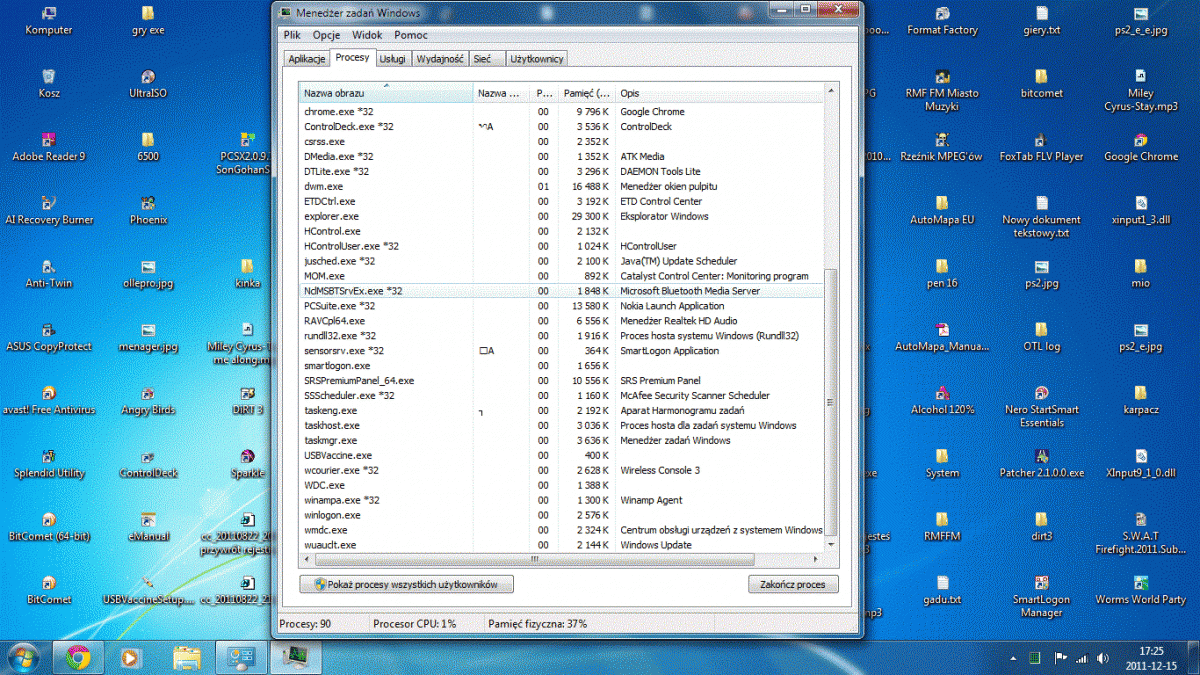This screenshot has height=675, width=1200.
Task: Launch Chrome from the taskbar
Action: pos(78,657)
